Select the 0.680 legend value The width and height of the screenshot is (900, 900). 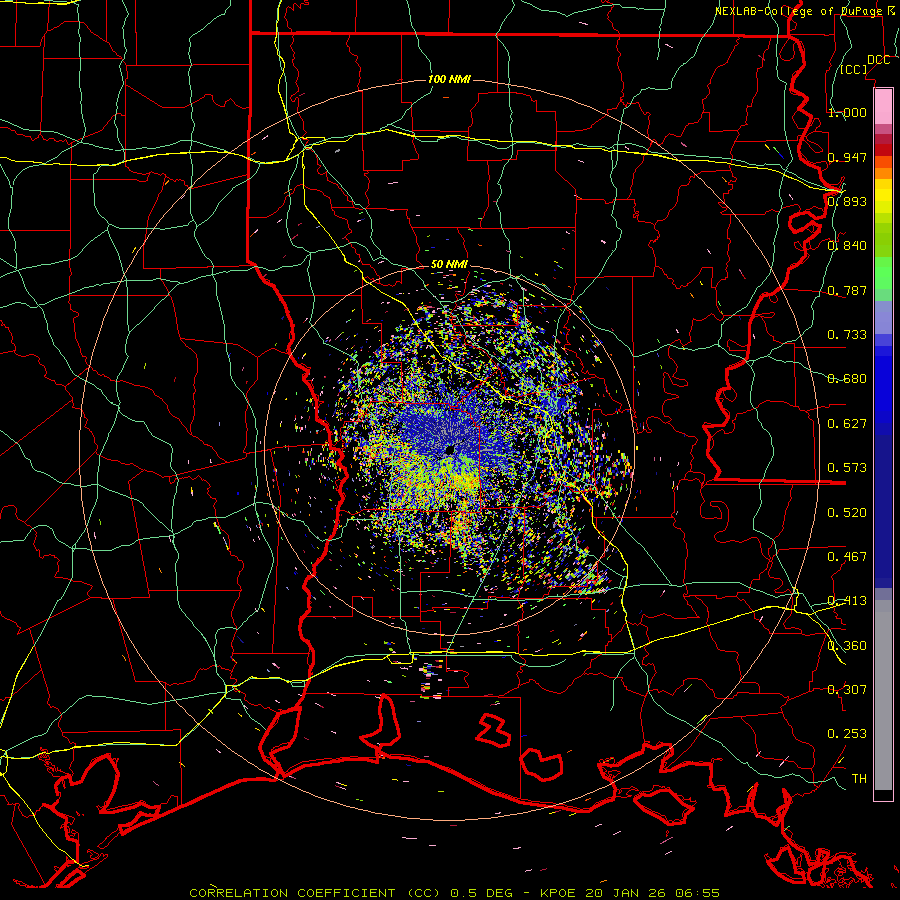point(847,379)
